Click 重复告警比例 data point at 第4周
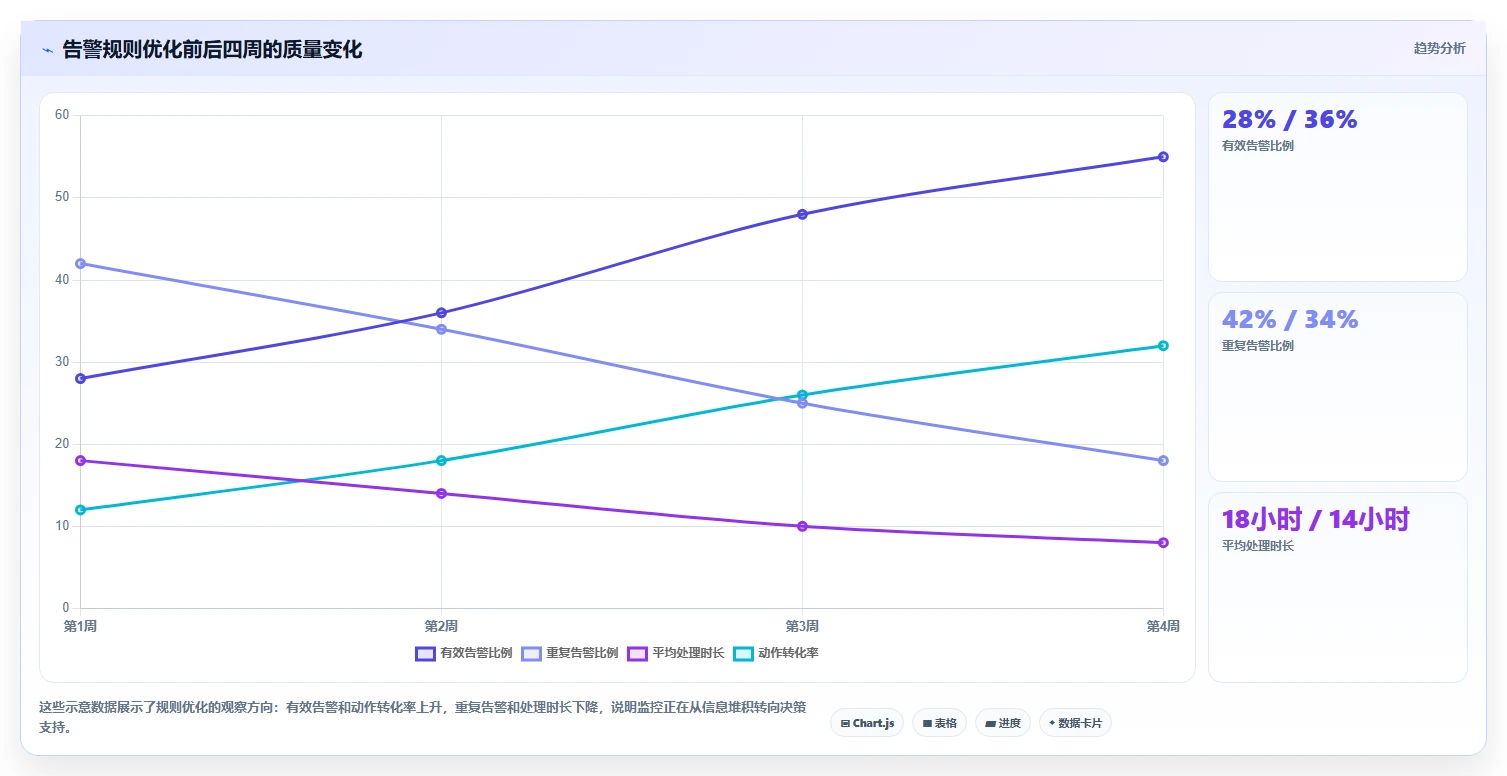Image resolution: width=1507 pixels, height=776 pixels. 1163,461
